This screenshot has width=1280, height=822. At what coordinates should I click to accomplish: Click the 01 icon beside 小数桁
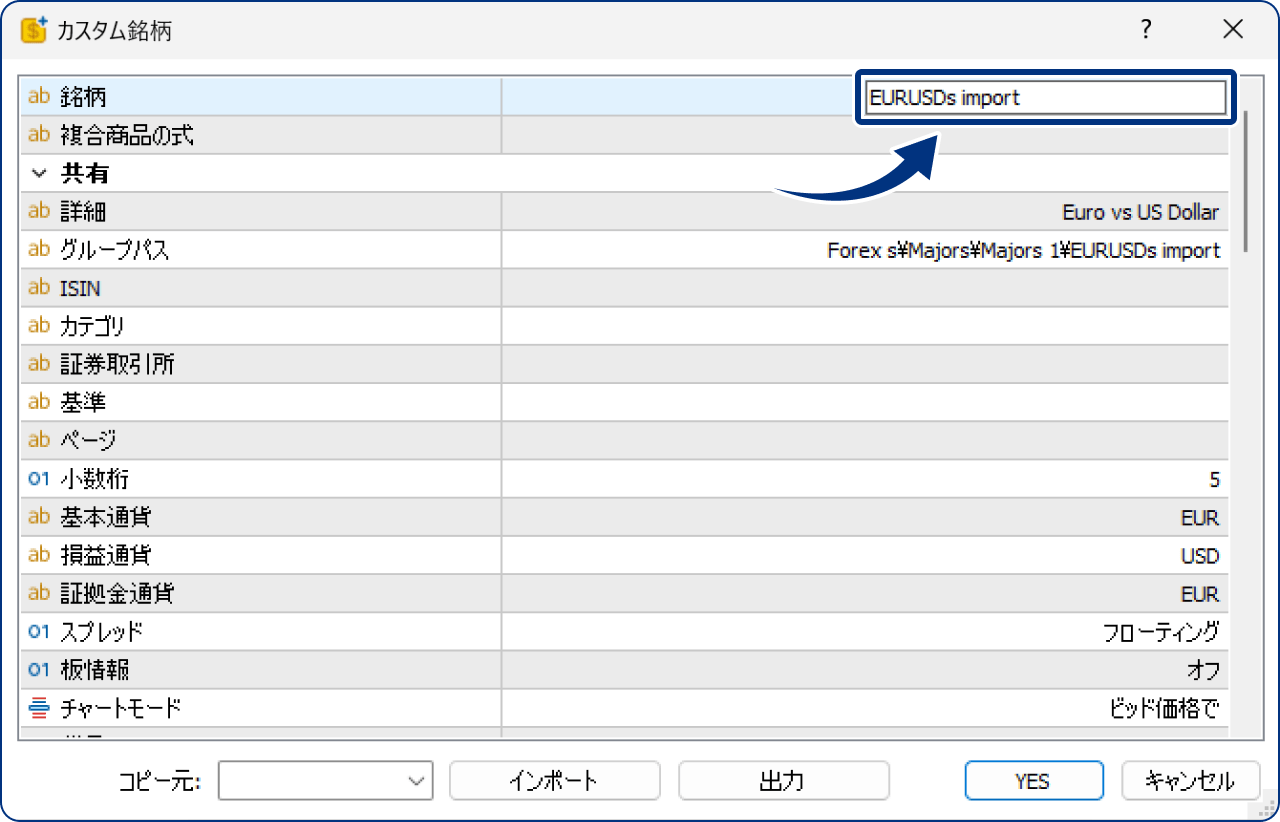pyautogui.click(x=39, y=479)
